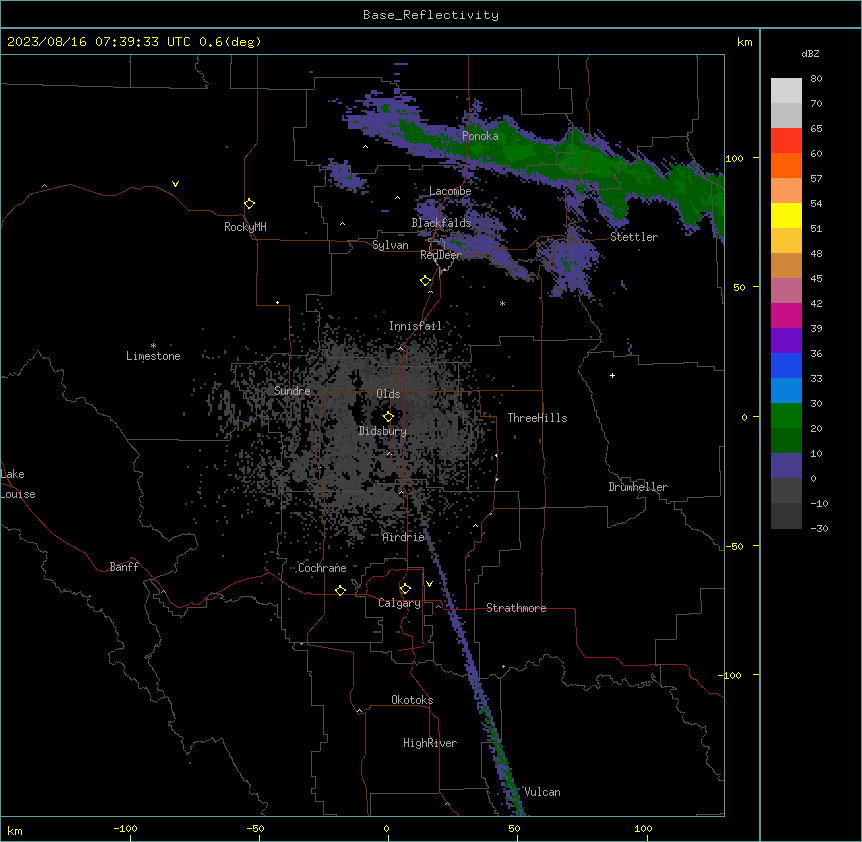
Task: Select the pink 42–45 dBZ legend swatch
Action: [x=786, y=291]
